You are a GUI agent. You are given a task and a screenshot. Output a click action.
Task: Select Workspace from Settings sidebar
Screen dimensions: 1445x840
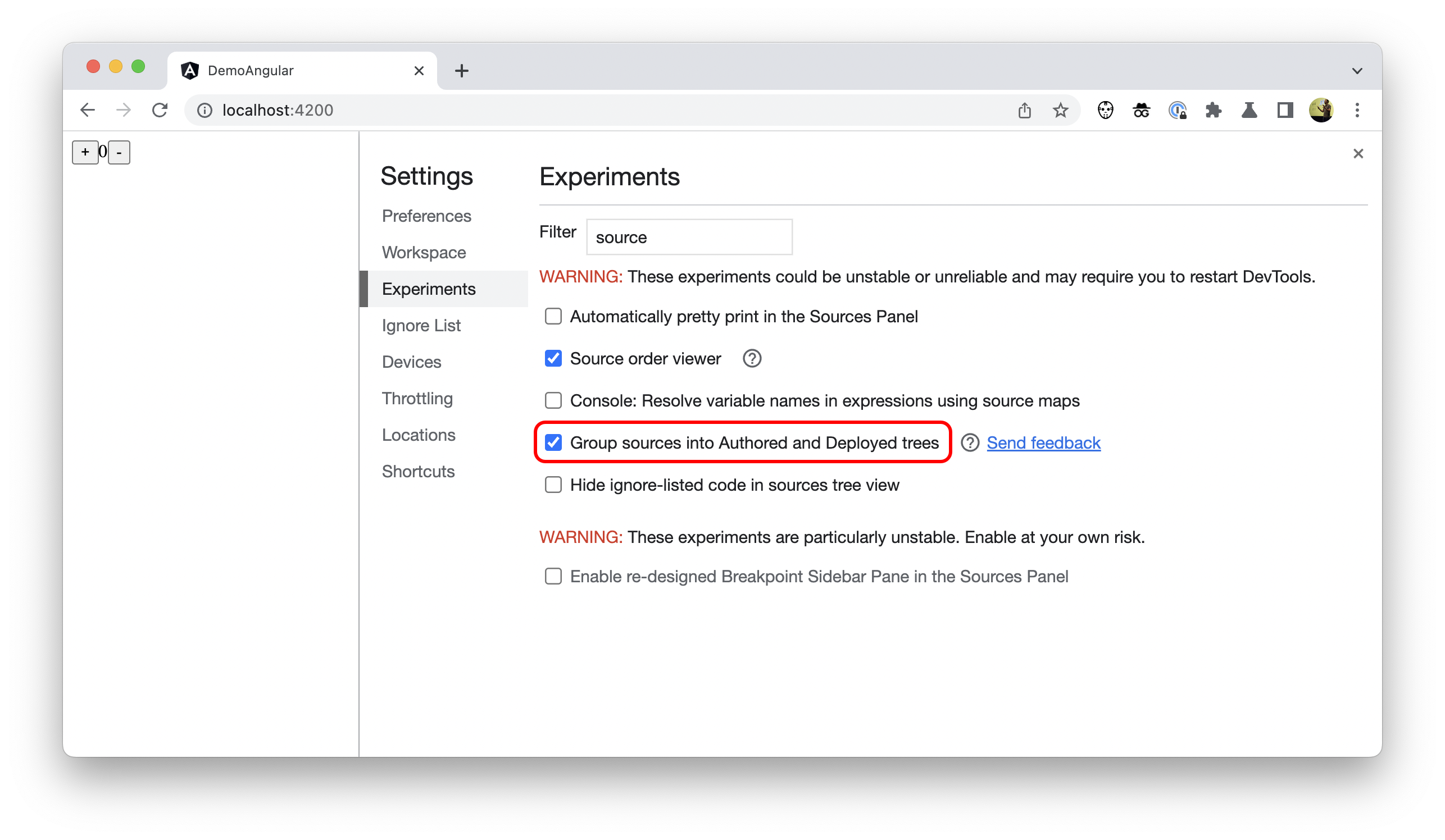tap(424, 252)
